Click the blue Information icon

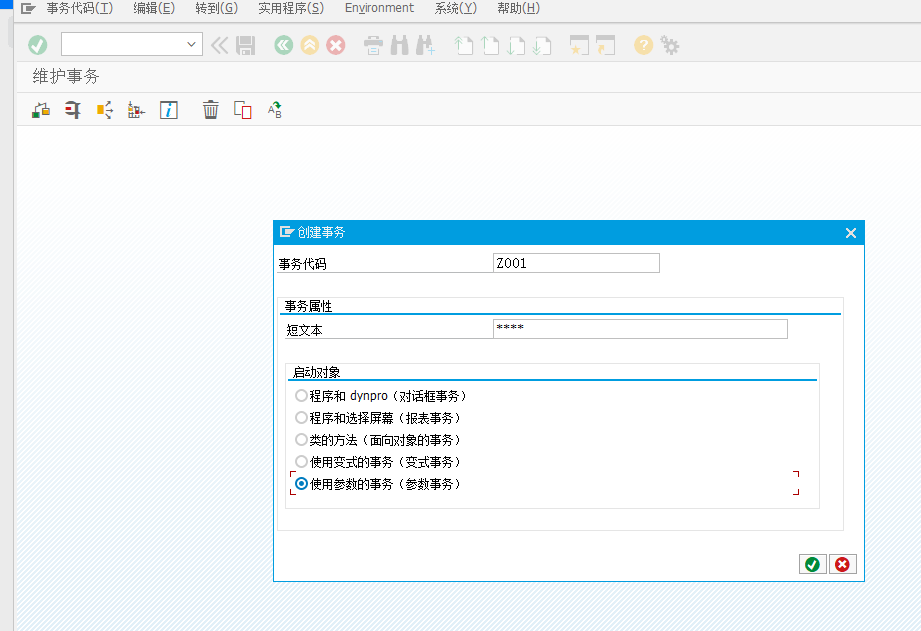tap(169, 110)
